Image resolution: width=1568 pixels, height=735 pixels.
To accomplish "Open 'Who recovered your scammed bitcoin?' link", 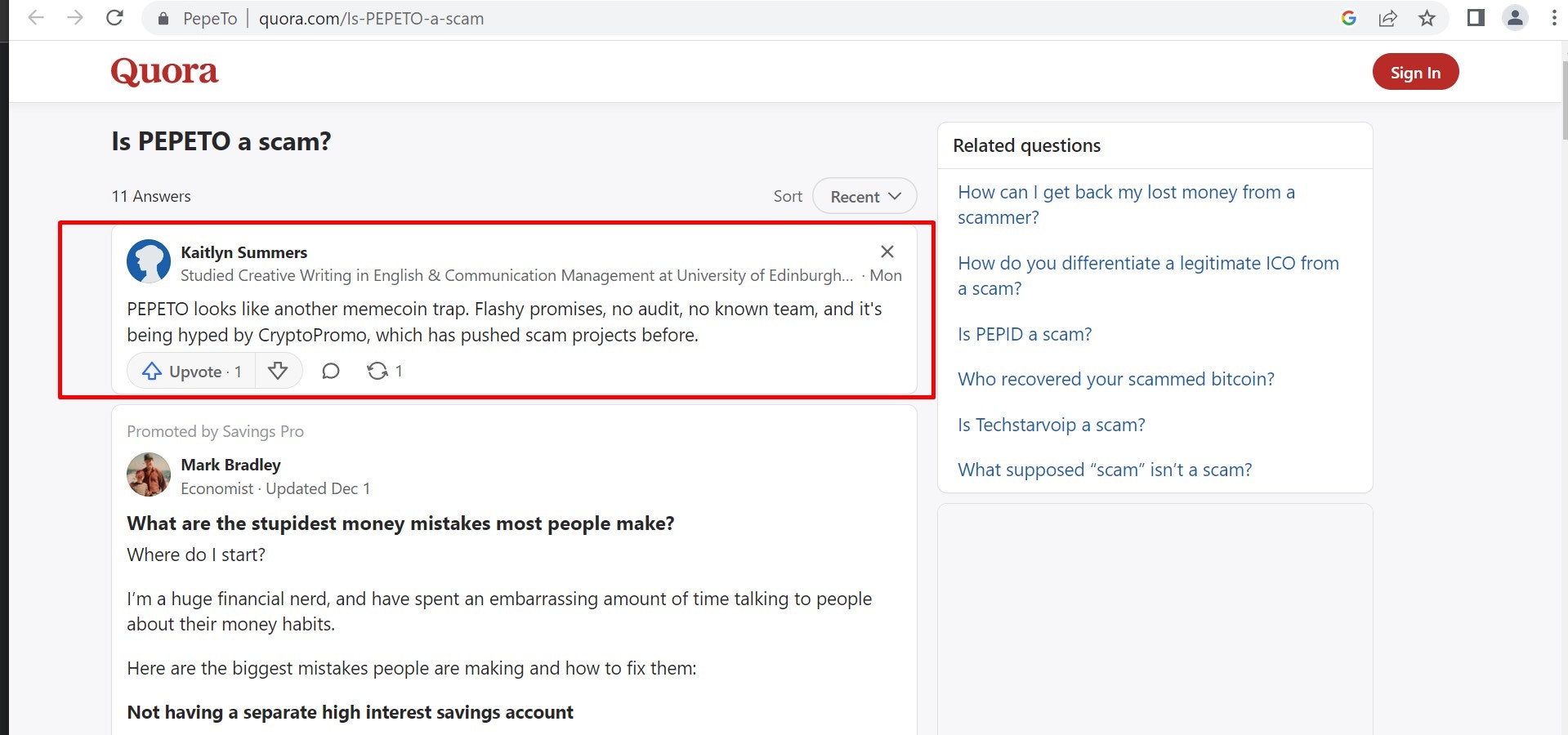I will pyautogui.click(x=1116, y=379).
